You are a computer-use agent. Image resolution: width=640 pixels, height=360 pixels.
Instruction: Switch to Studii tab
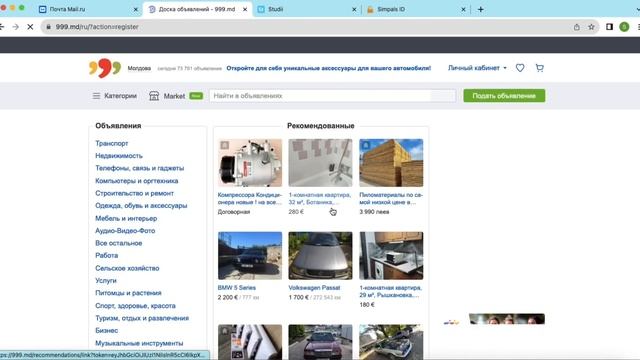(x=306, y=9)
